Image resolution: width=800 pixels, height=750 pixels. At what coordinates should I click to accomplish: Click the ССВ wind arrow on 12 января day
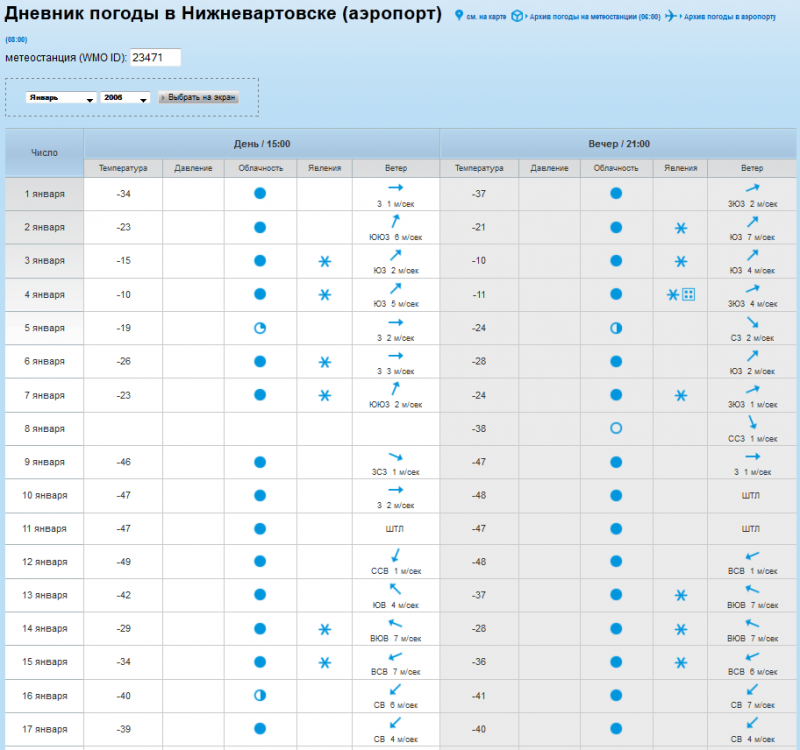coord(395,555)
